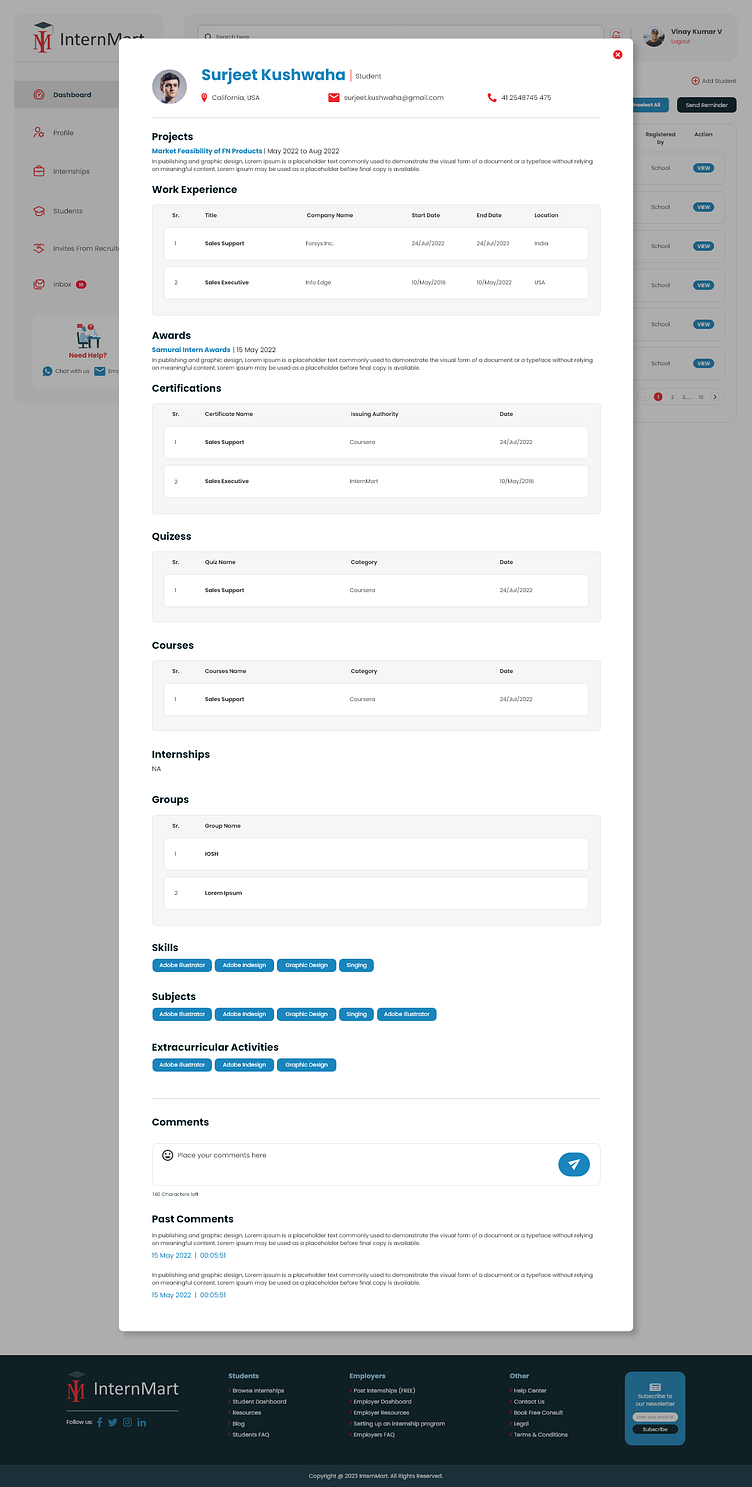This screenshot has width=752, height=1487.
Task: Click Surjeet Kushwaha's profile photo
Action: click(169, 87)
